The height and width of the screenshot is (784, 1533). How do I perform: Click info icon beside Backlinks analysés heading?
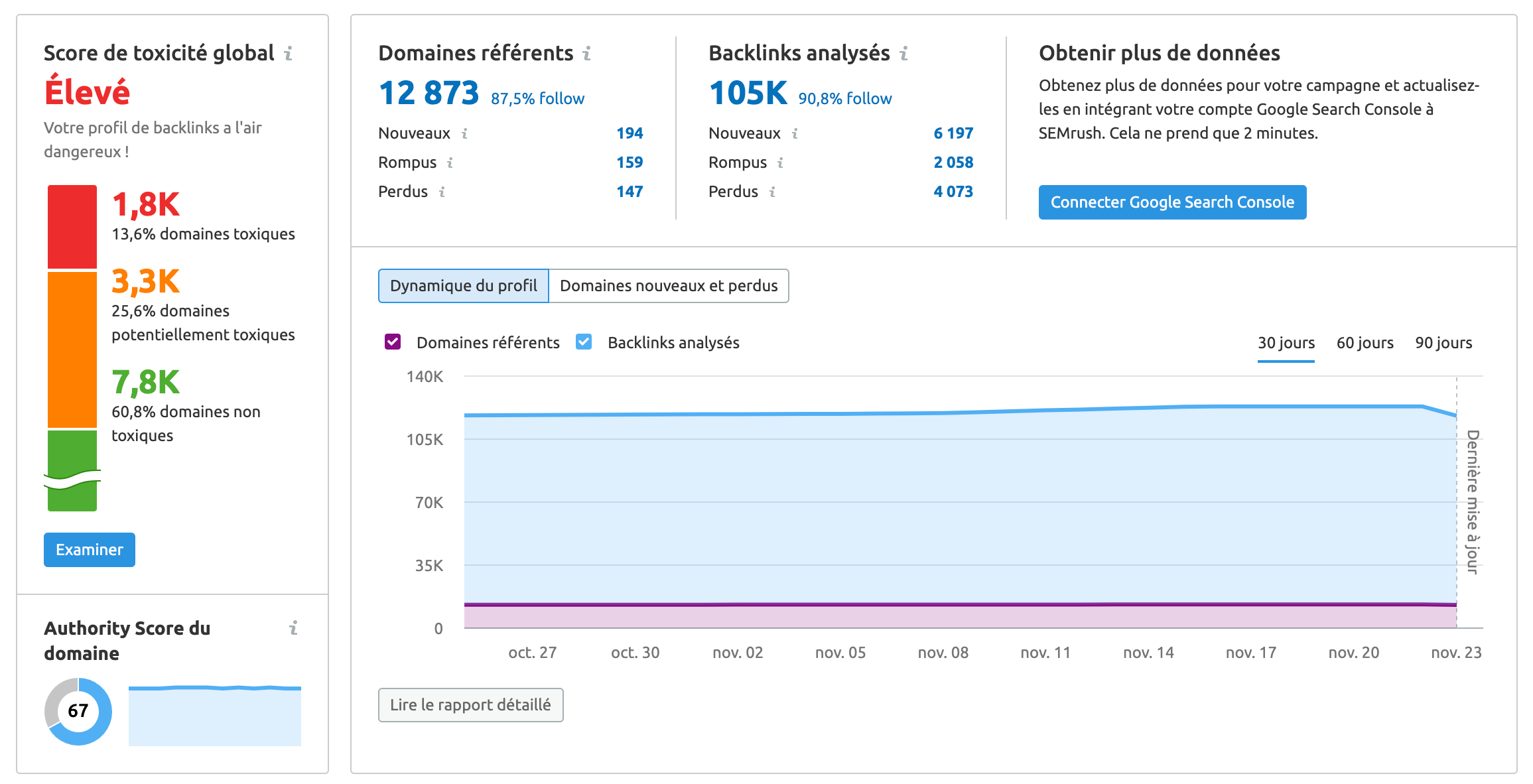(903, 54)
